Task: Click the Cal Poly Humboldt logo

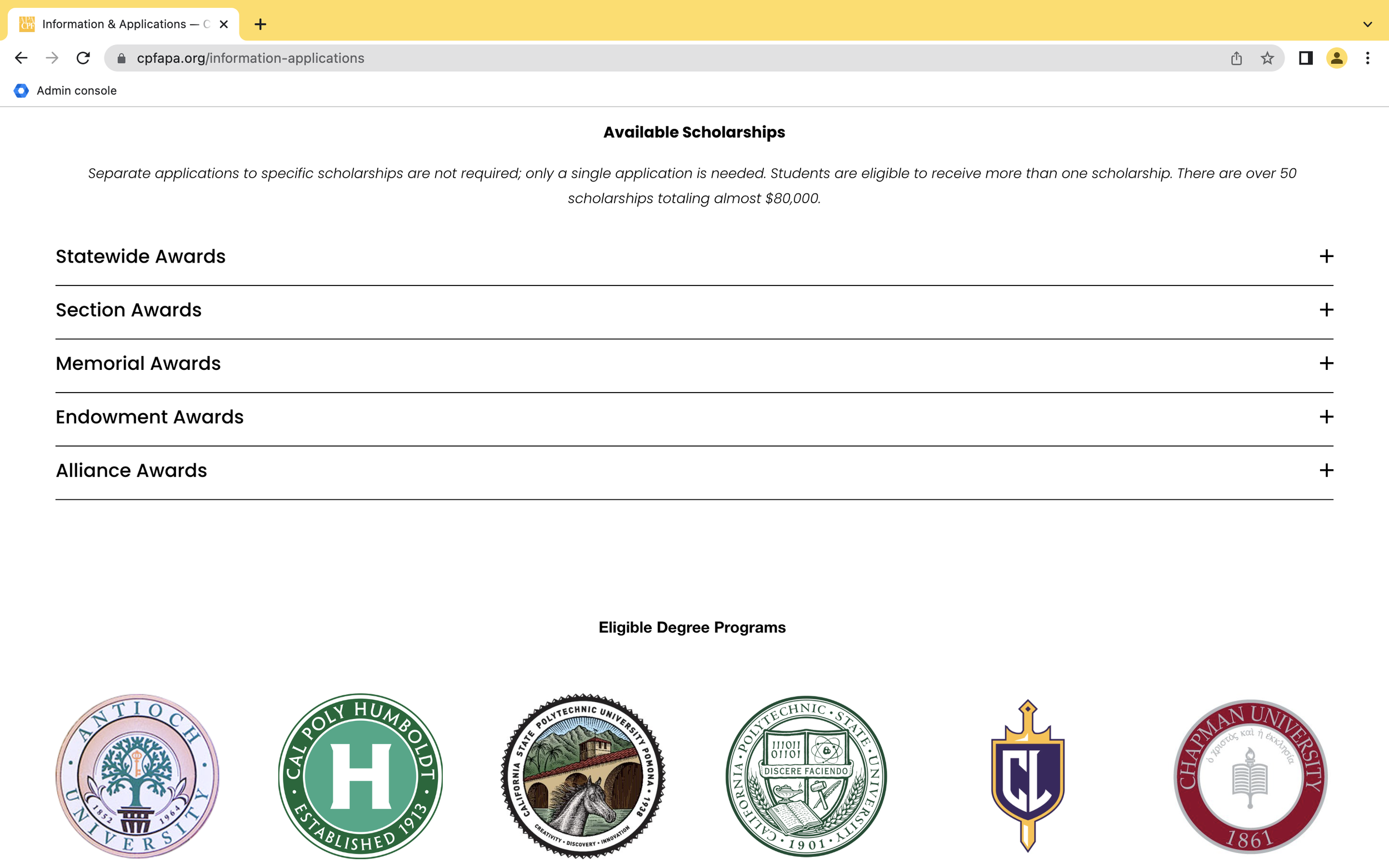Action: (x=360, y=776)
